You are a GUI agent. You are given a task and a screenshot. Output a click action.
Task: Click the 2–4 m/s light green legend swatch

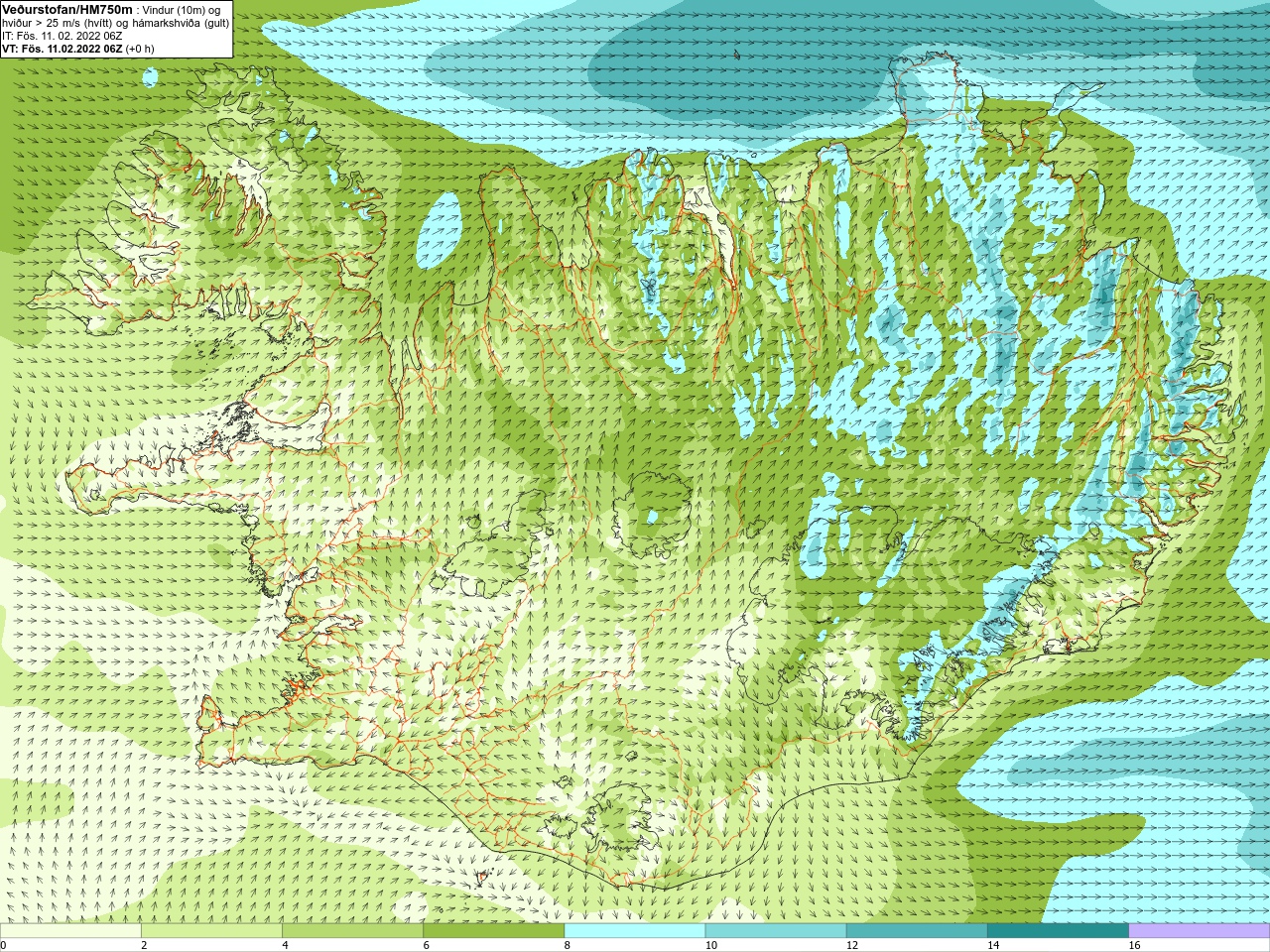[211, 931]
